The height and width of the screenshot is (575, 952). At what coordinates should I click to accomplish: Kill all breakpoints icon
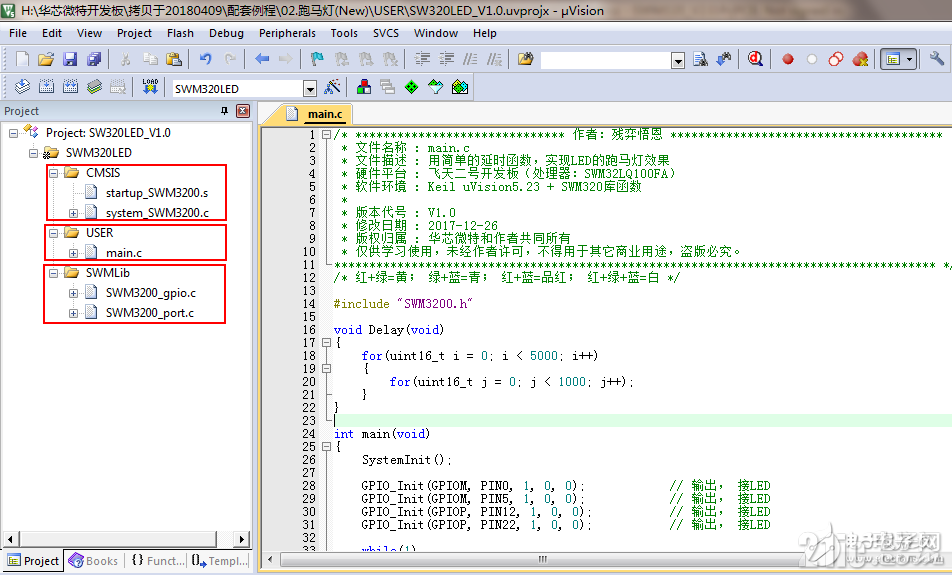pyautogui.click(x=860, y=59)
